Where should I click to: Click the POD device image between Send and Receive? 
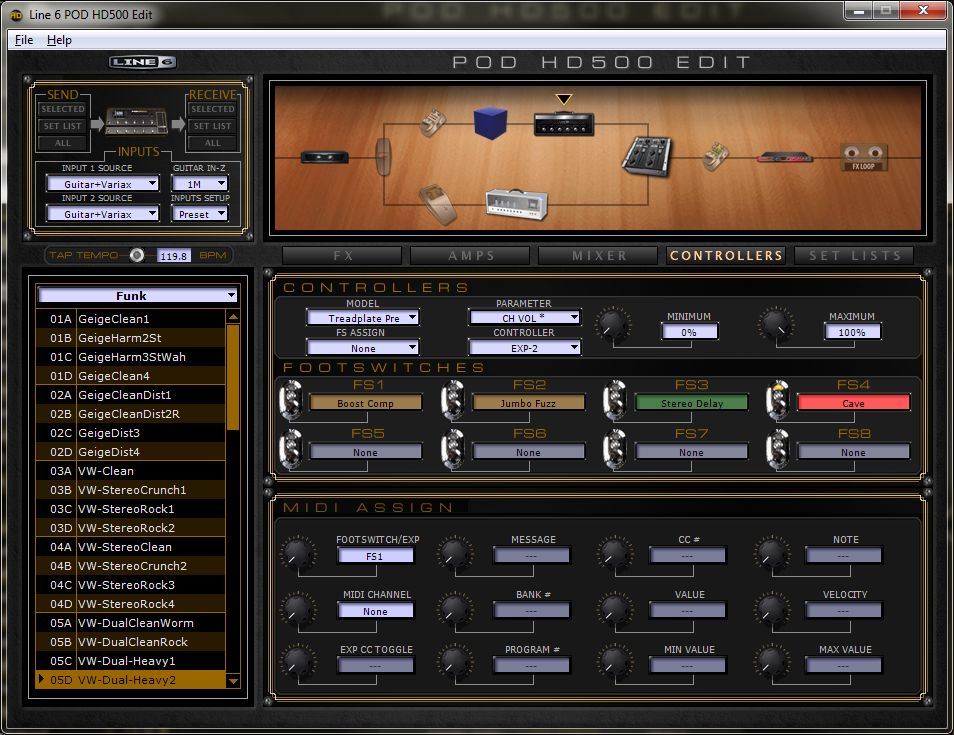pos(136,121)
